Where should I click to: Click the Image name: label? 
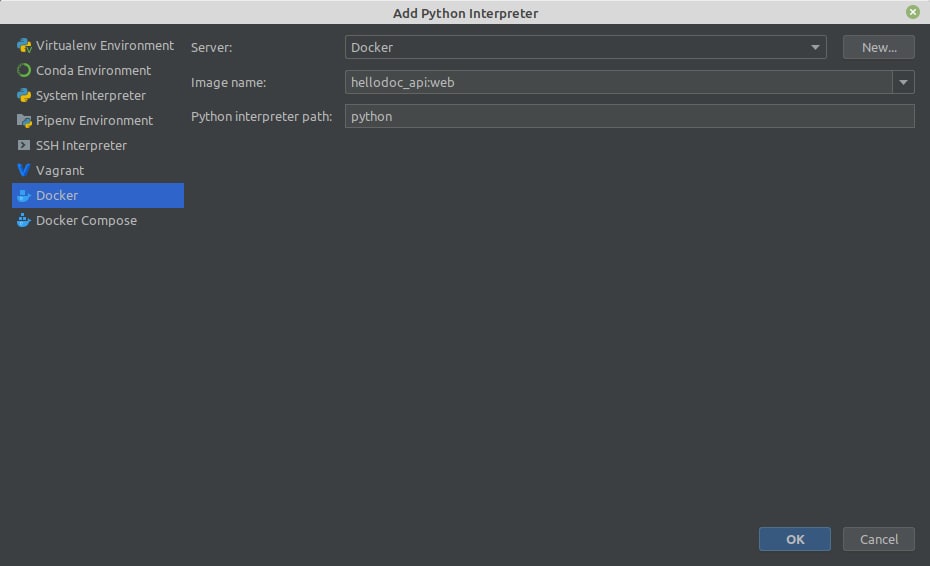point(228,82)
